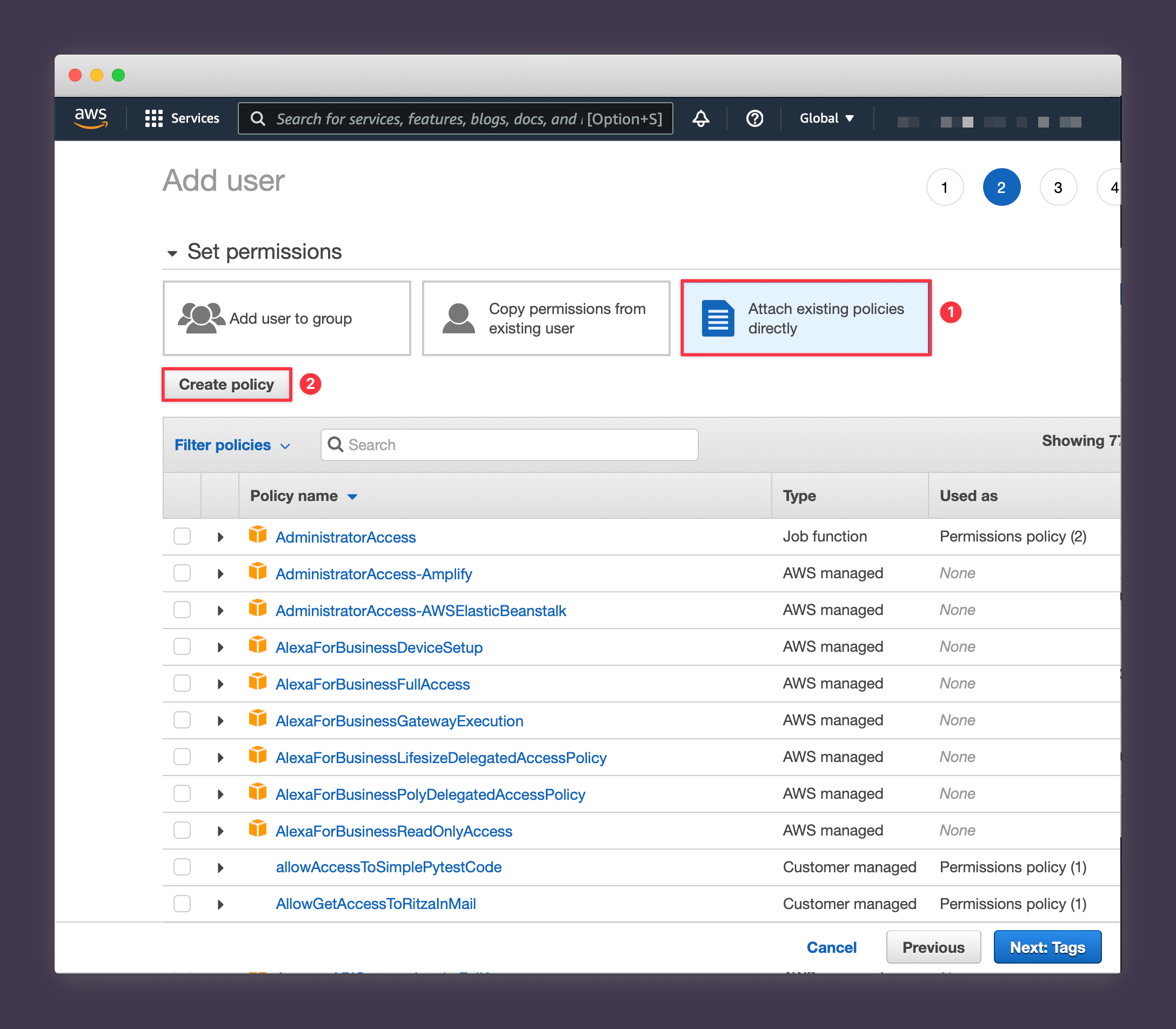Image resolution: width=1176 pixels, height=1029 pixels.
Task: Focus the AWS services search bar
Action: (x=456, y=118)
